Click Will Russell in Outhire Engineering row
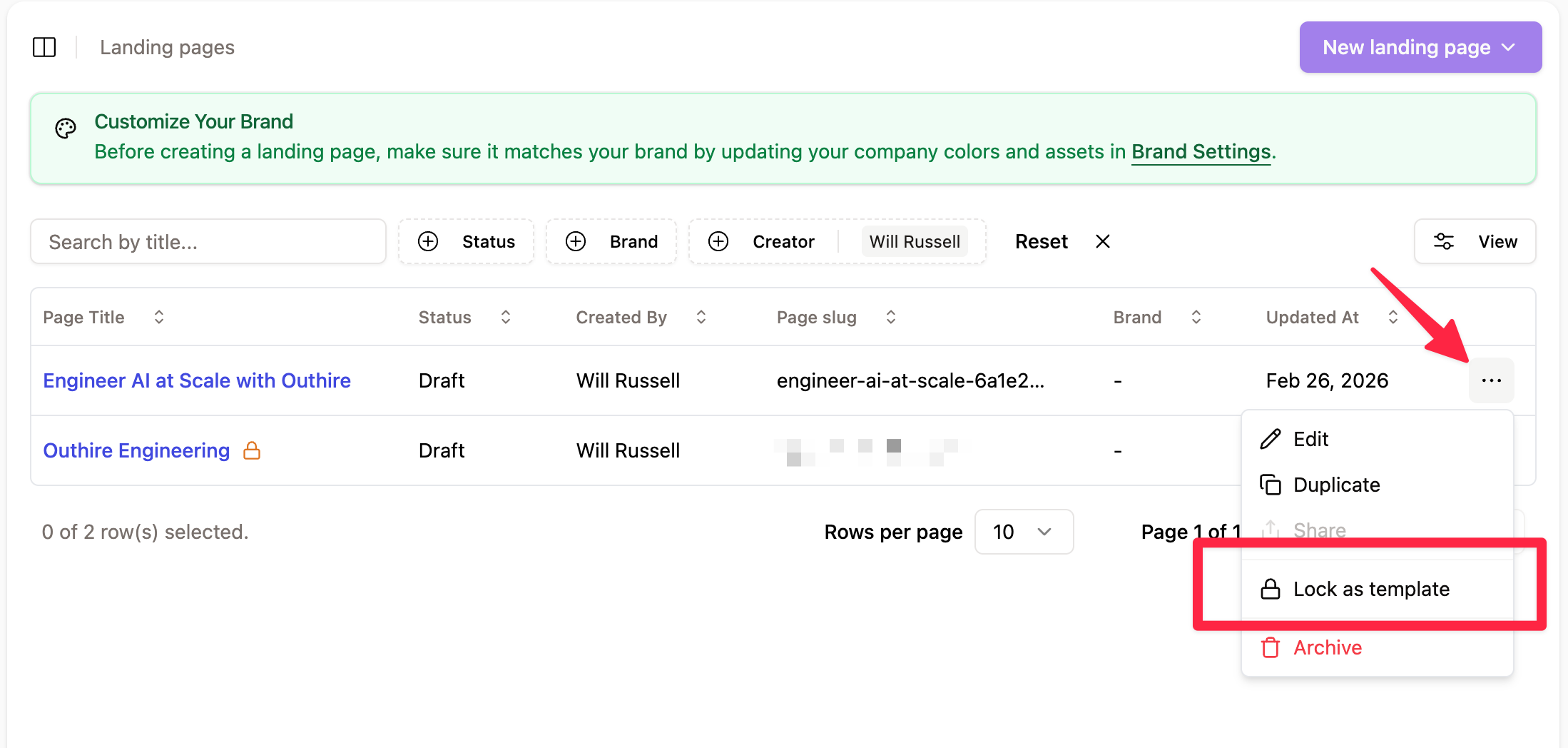Image resolution: width=1568 pixels, height=748 pixels. (x=628, y=450)
